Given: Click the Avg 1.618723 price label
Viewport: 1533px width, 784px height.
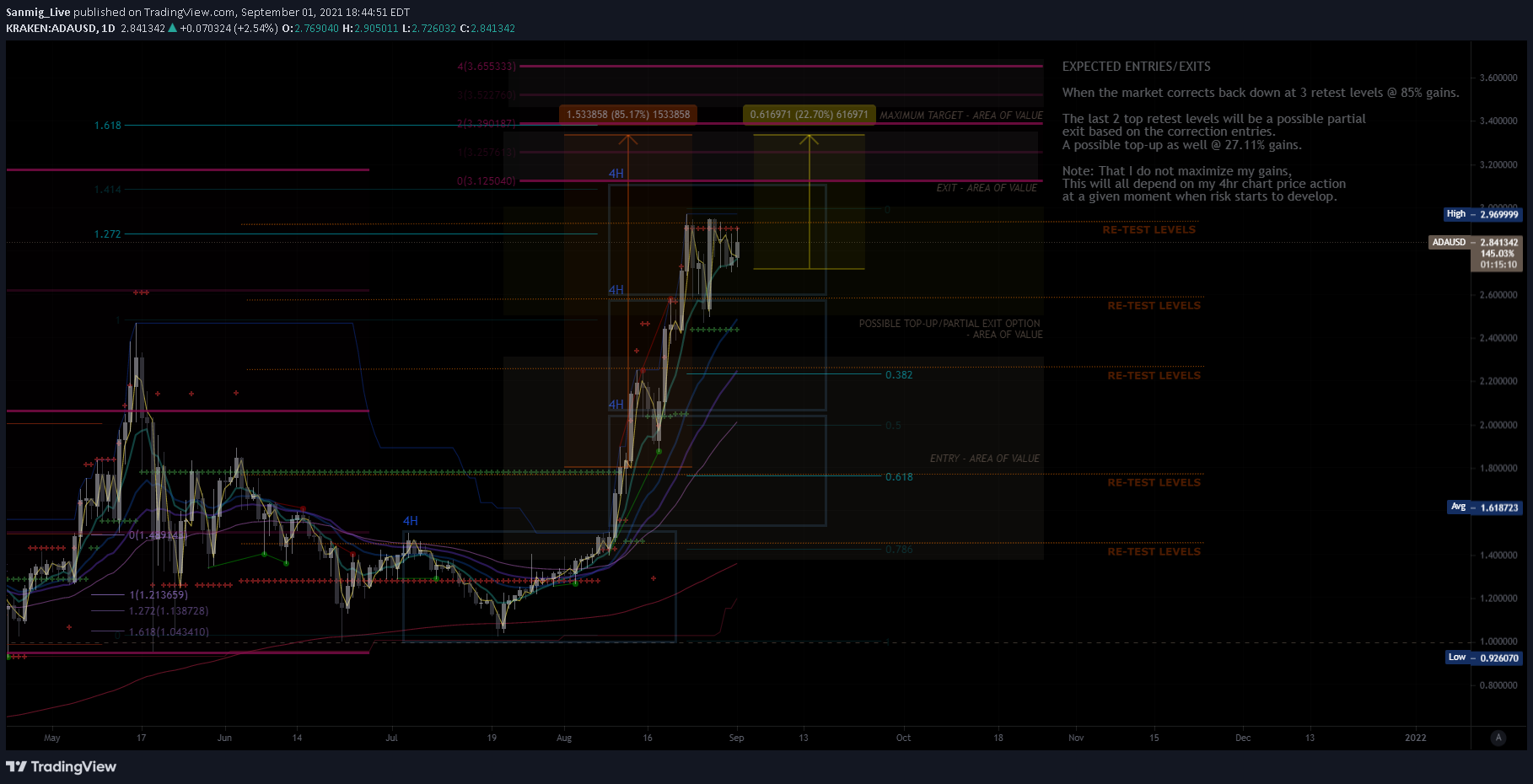Looking at the screenshot, I should 1484,507.
